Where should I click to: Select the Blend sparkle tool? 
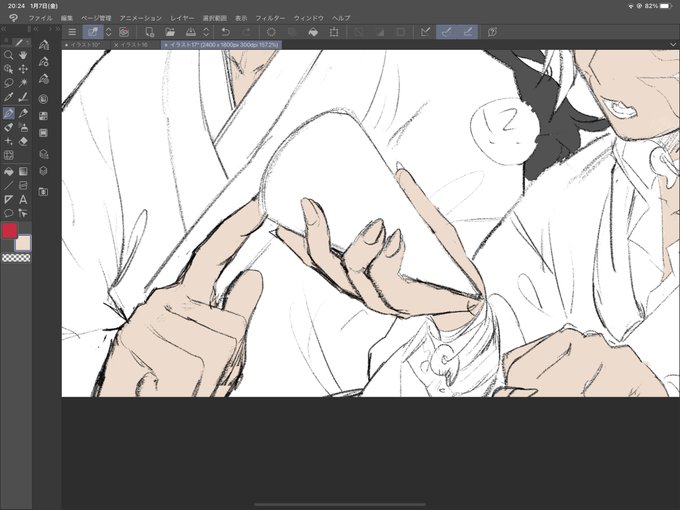[x=8, y=141]
